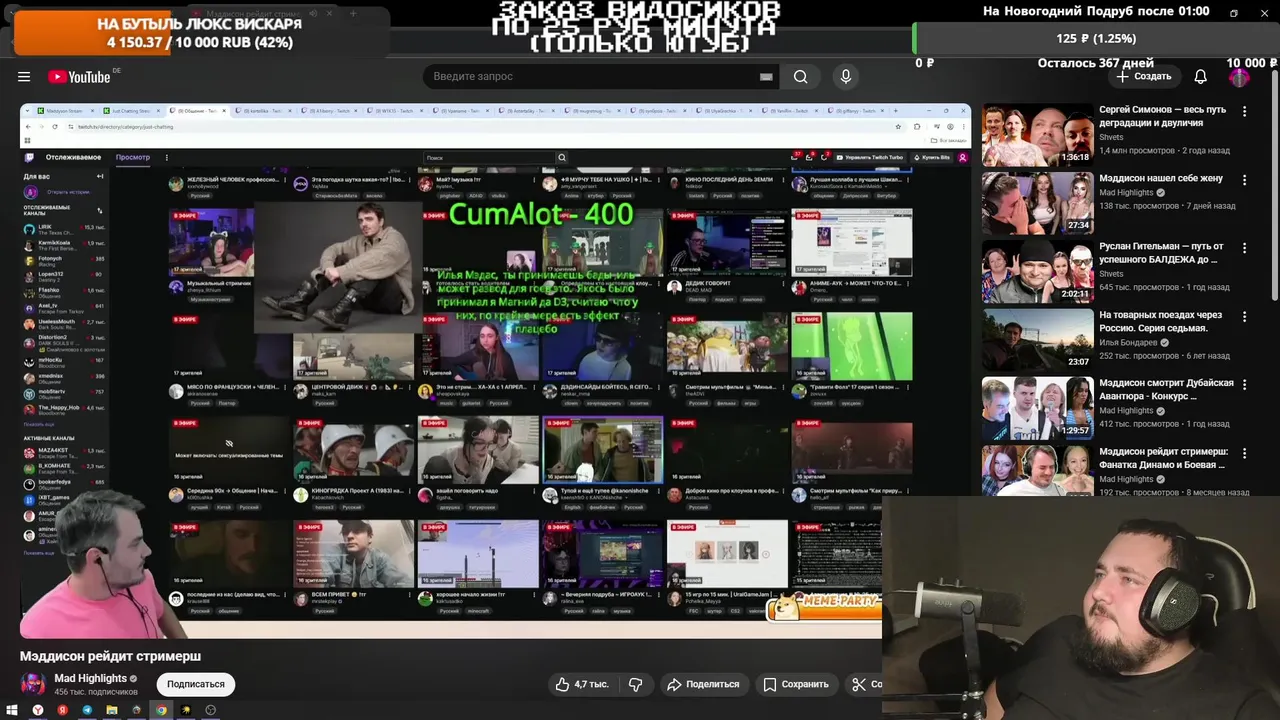Click the video title Мэддисон рейдит стримерш

tap(110, 656)
